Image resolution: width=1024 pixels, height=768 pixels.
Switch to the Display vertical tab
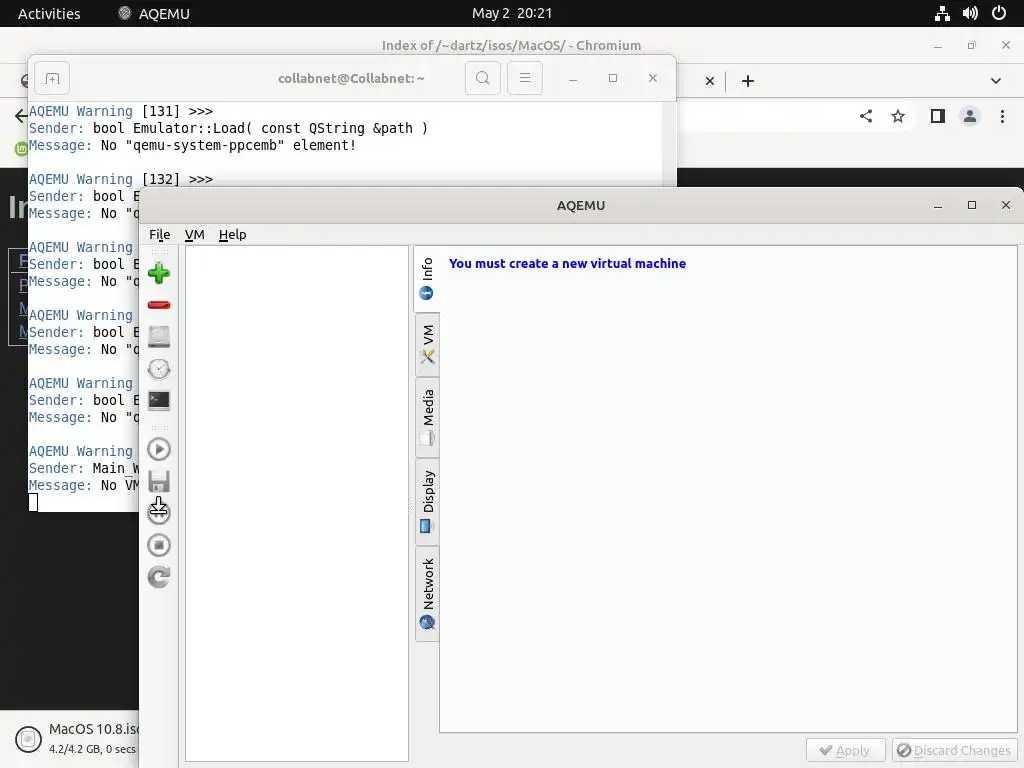[427, 502]
